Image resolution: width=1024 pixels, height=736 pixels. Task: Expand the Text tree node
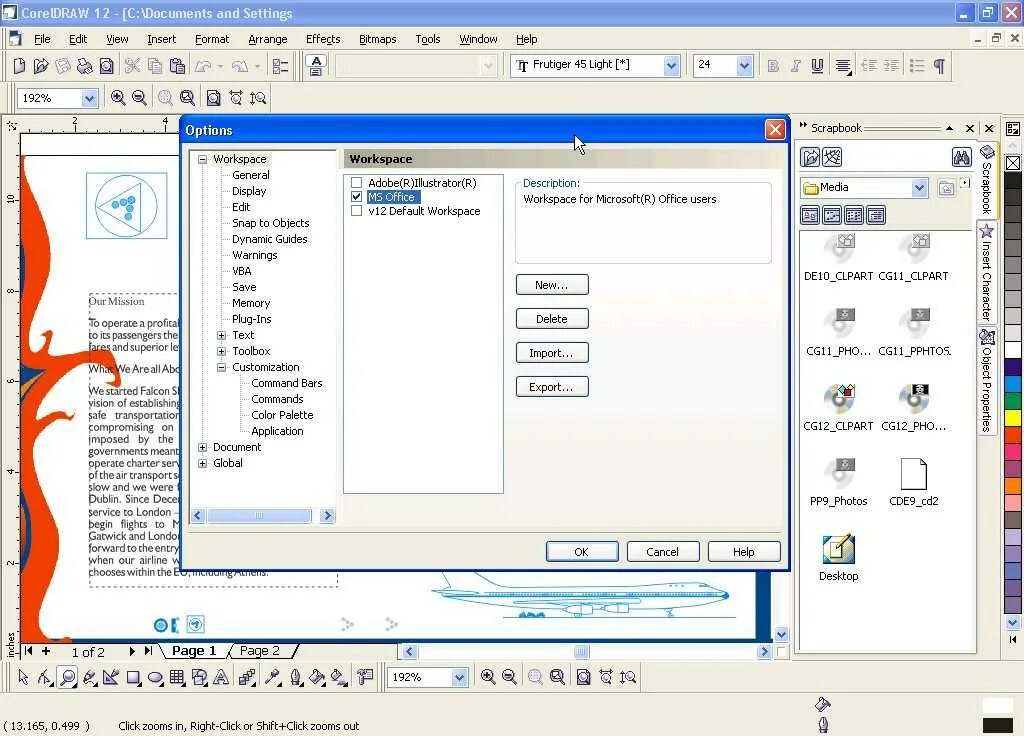tap(221, 335)
